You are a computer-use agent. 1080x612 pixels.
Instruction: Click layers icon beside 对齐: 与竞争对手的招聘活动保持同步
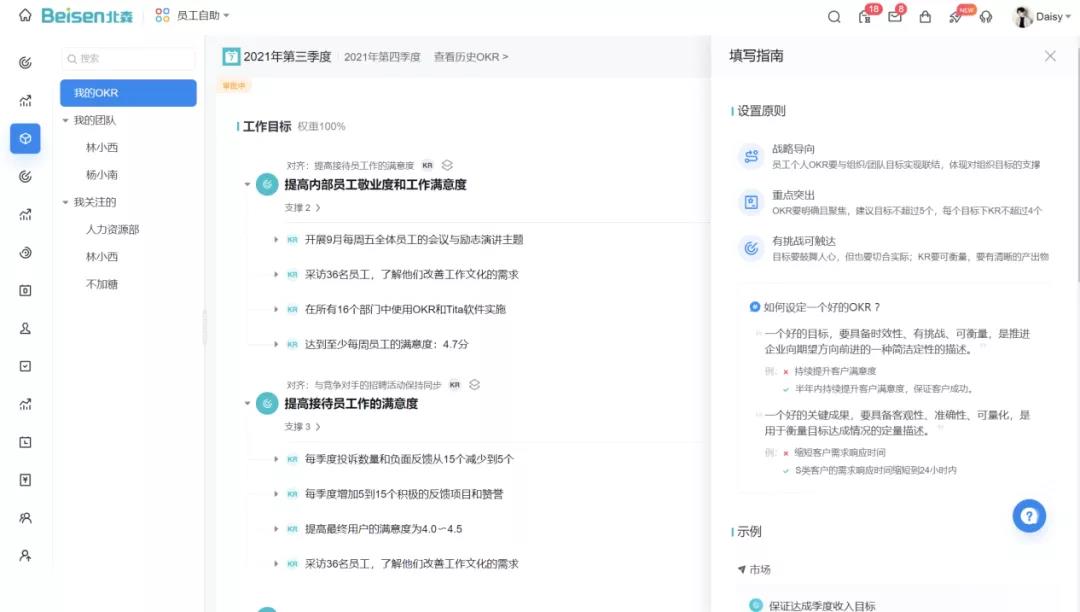(475, 385)
